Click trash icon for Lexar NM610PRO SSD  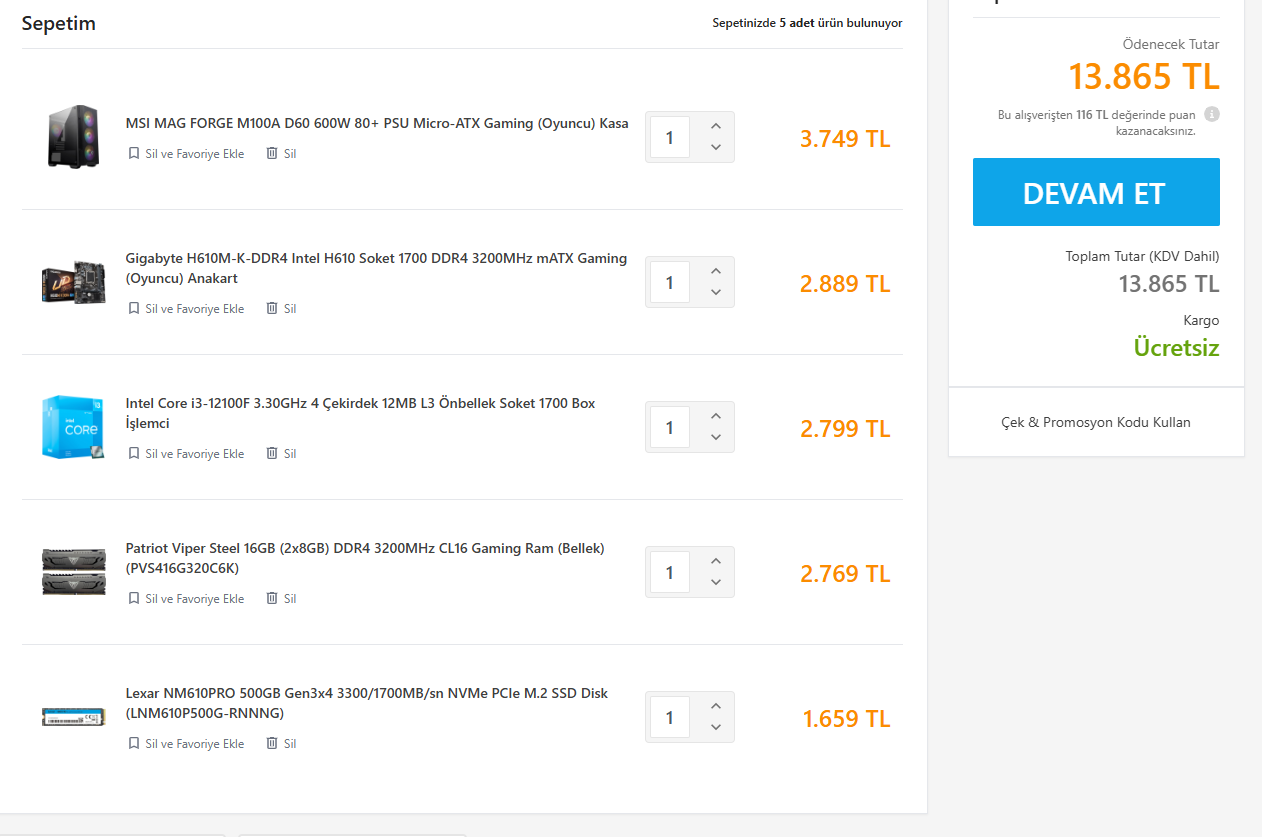(x=272, y=744)
